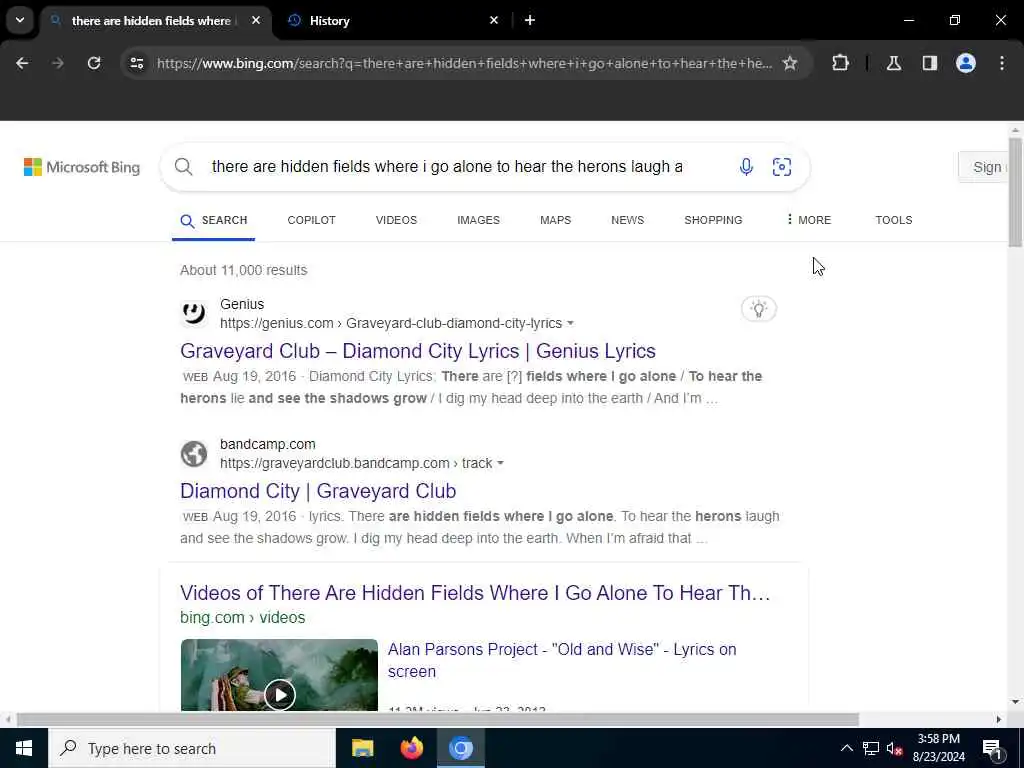This screenshot has width=1024, height=768.
Task: Expand the genius.com URL dropdown arrow
Action: click(570, 323)
